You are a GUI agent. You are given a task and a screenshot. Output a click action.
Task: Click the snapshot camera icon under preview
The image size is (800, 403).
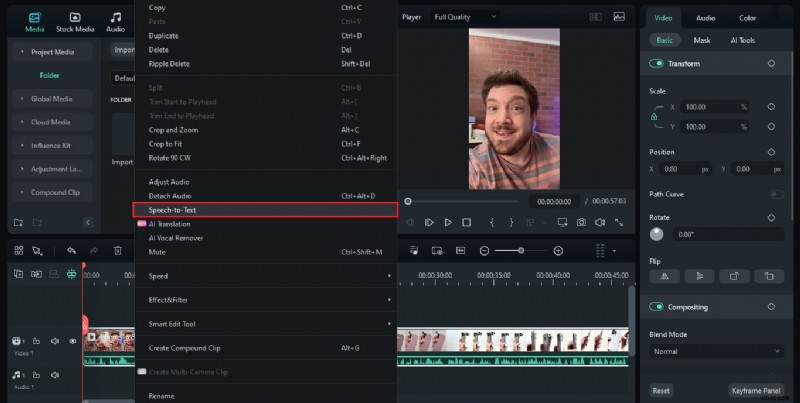pos(581,222)
